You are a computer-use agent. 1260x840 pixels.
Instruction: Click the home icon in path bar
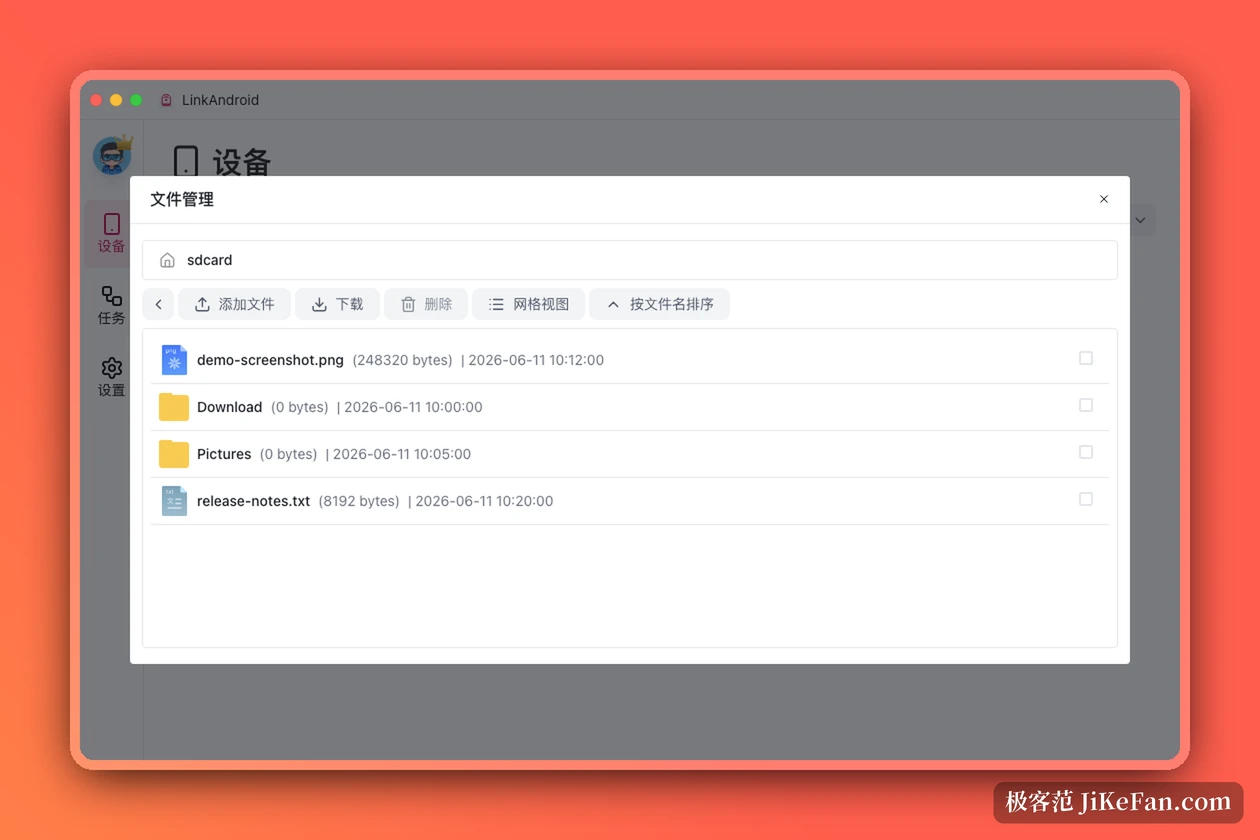tap(167, 260)
